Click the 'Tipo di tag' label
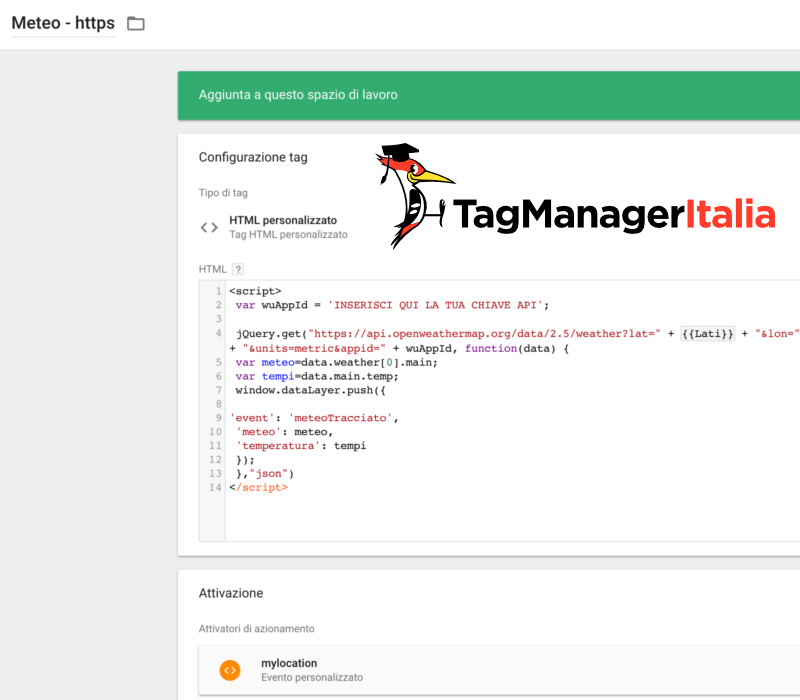The image size is (800, 700). (x=223, y=193)
